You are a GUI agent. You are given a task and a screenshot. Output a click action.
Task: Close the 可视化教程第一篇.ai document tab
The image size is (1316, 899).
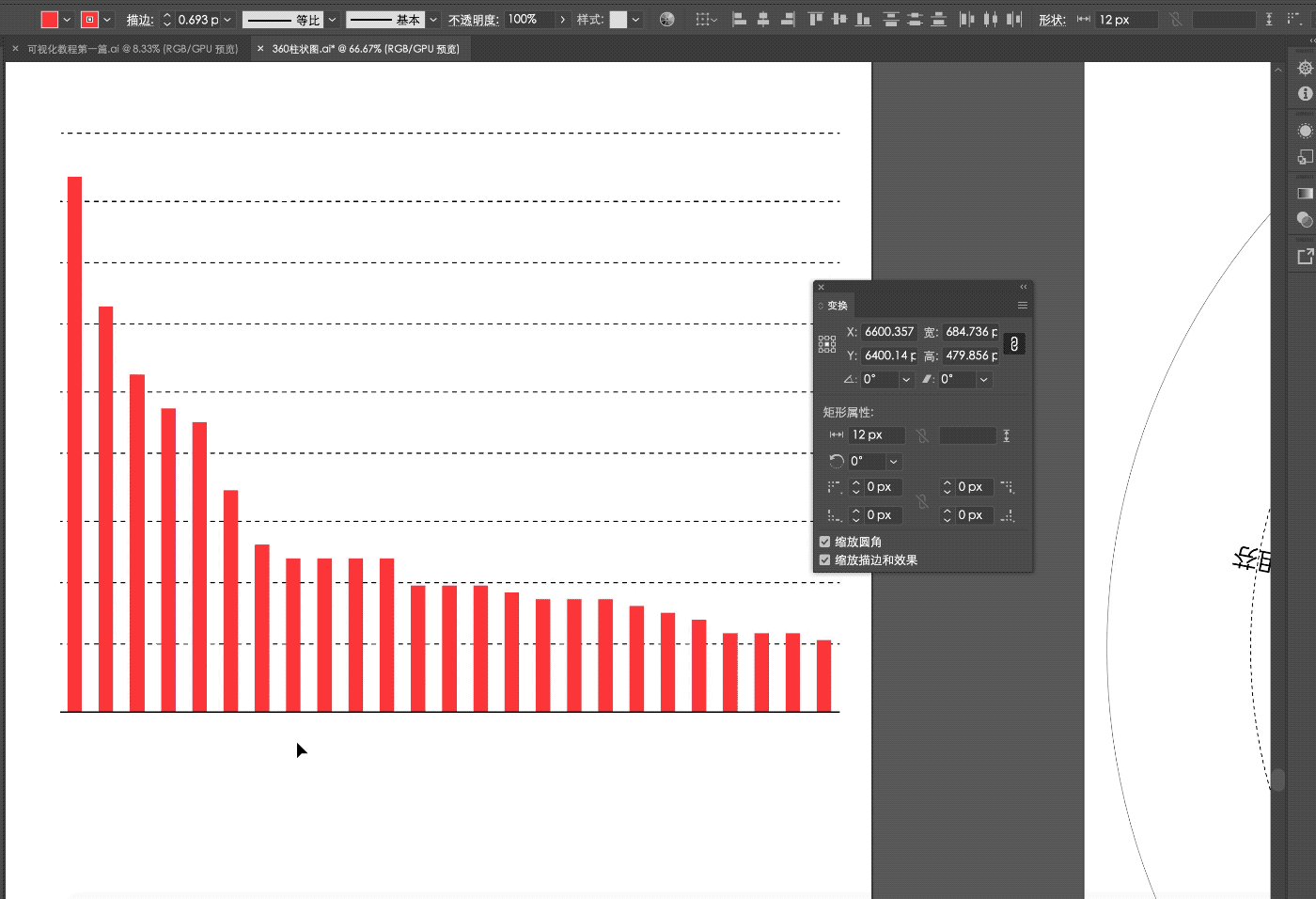[15, 49]
